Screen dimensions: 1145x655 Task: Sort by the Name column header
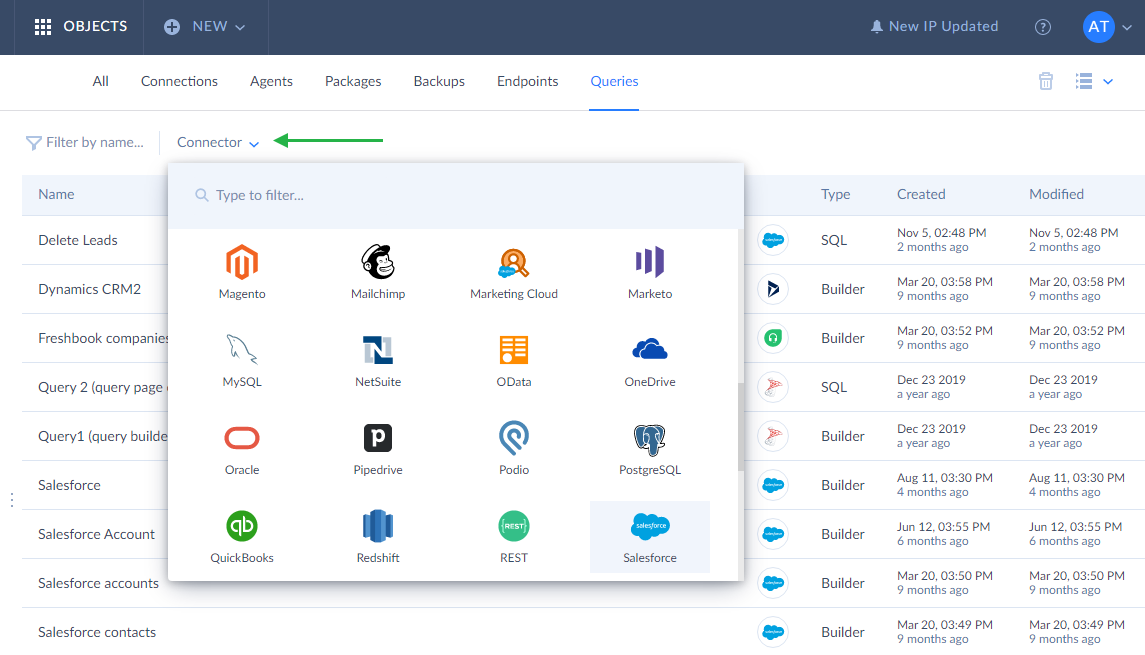pos(56,194)
